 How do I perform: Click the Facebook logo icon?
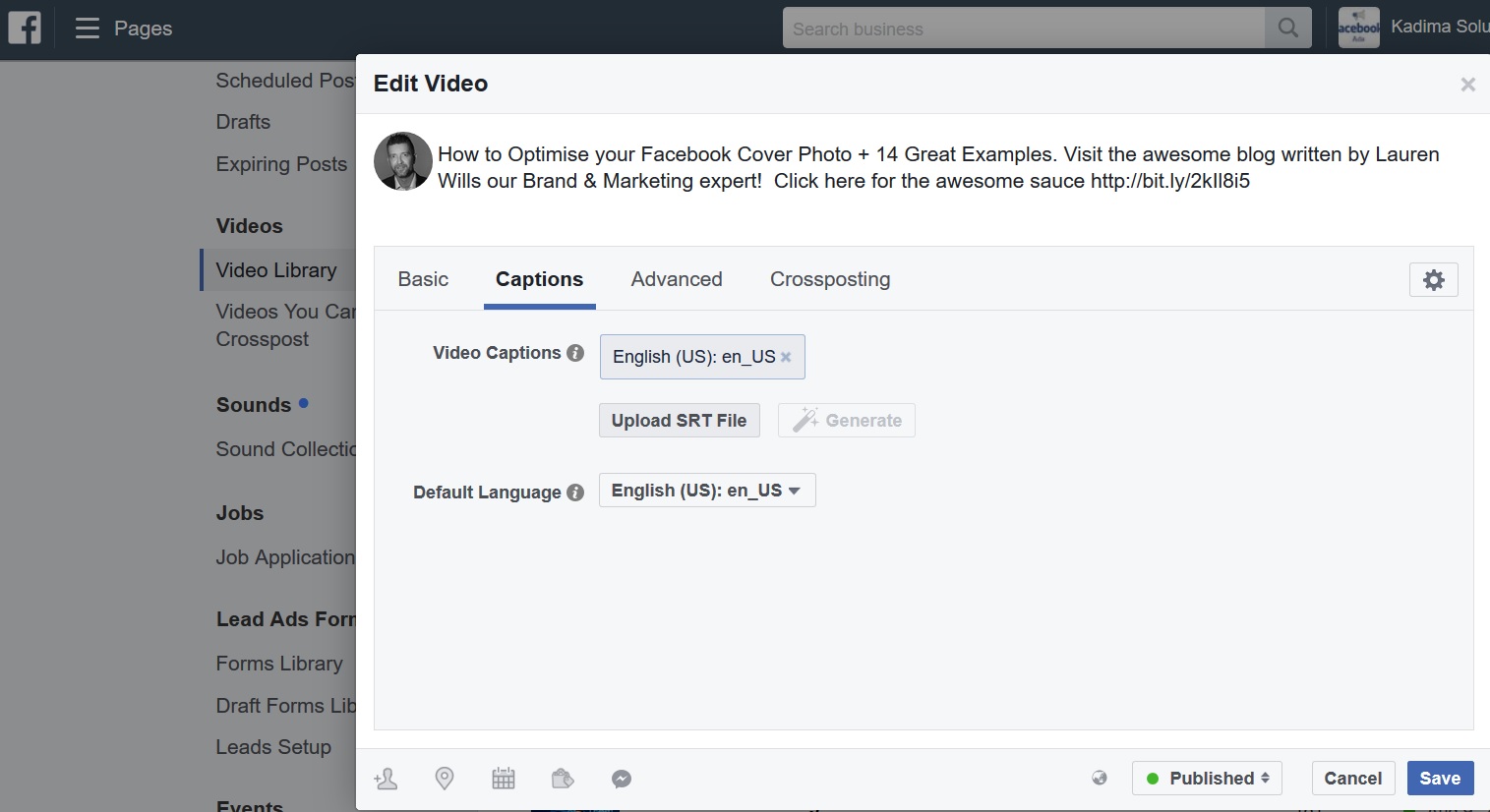click(25, 28)
